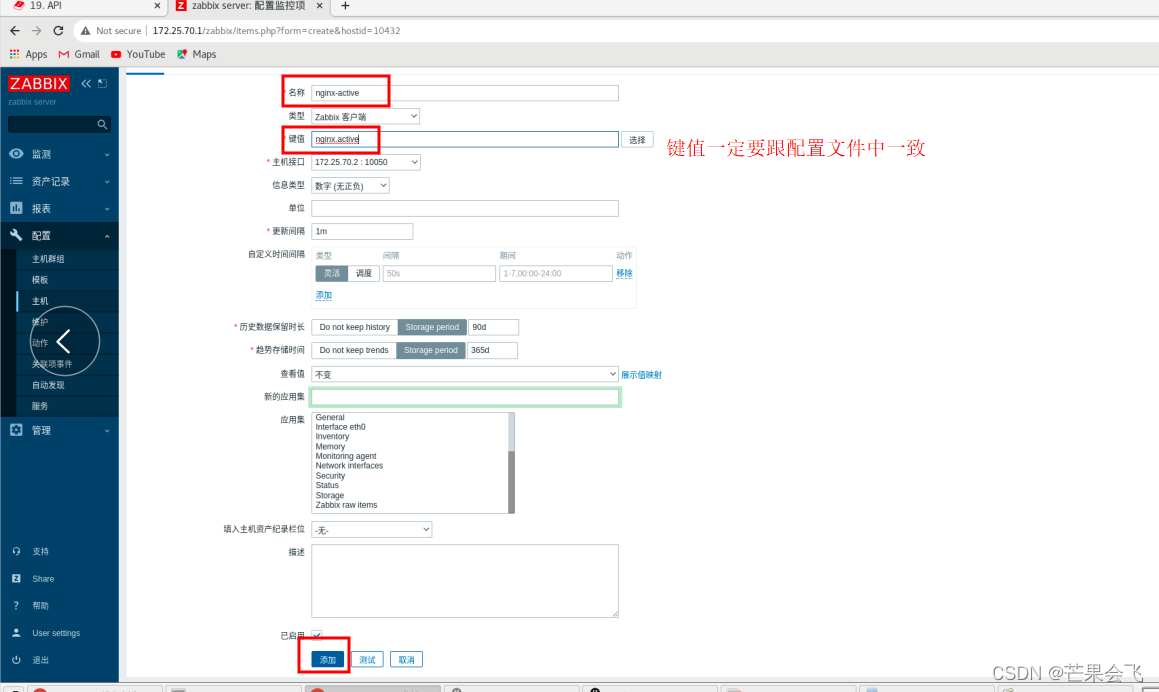Click the question mark 帮助 icon
The width and height of the screenshot is (1159, 692).
coord(16,606)
